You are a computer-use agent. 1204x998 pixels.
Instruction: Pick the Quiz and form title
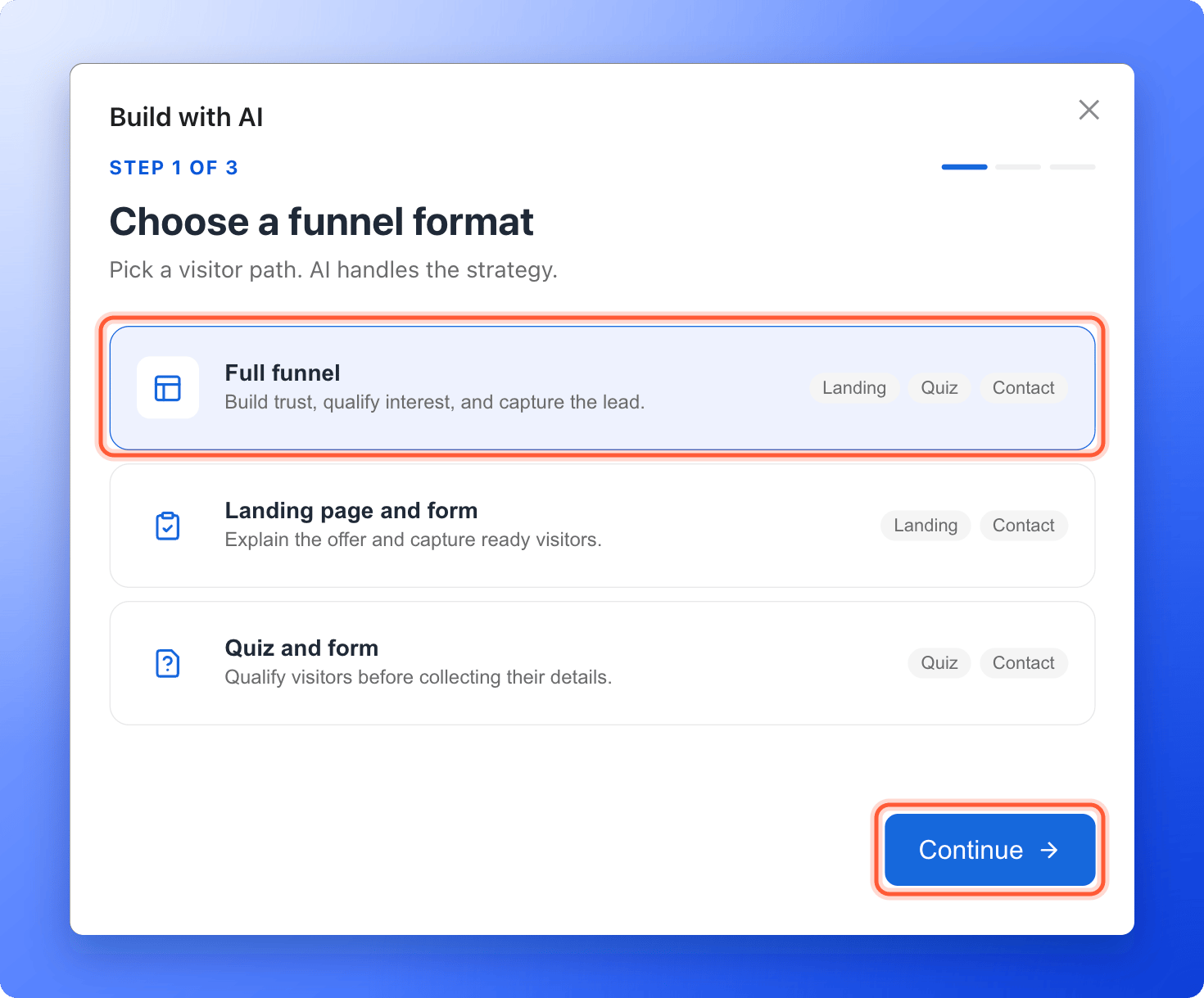(x=301, y=648)
